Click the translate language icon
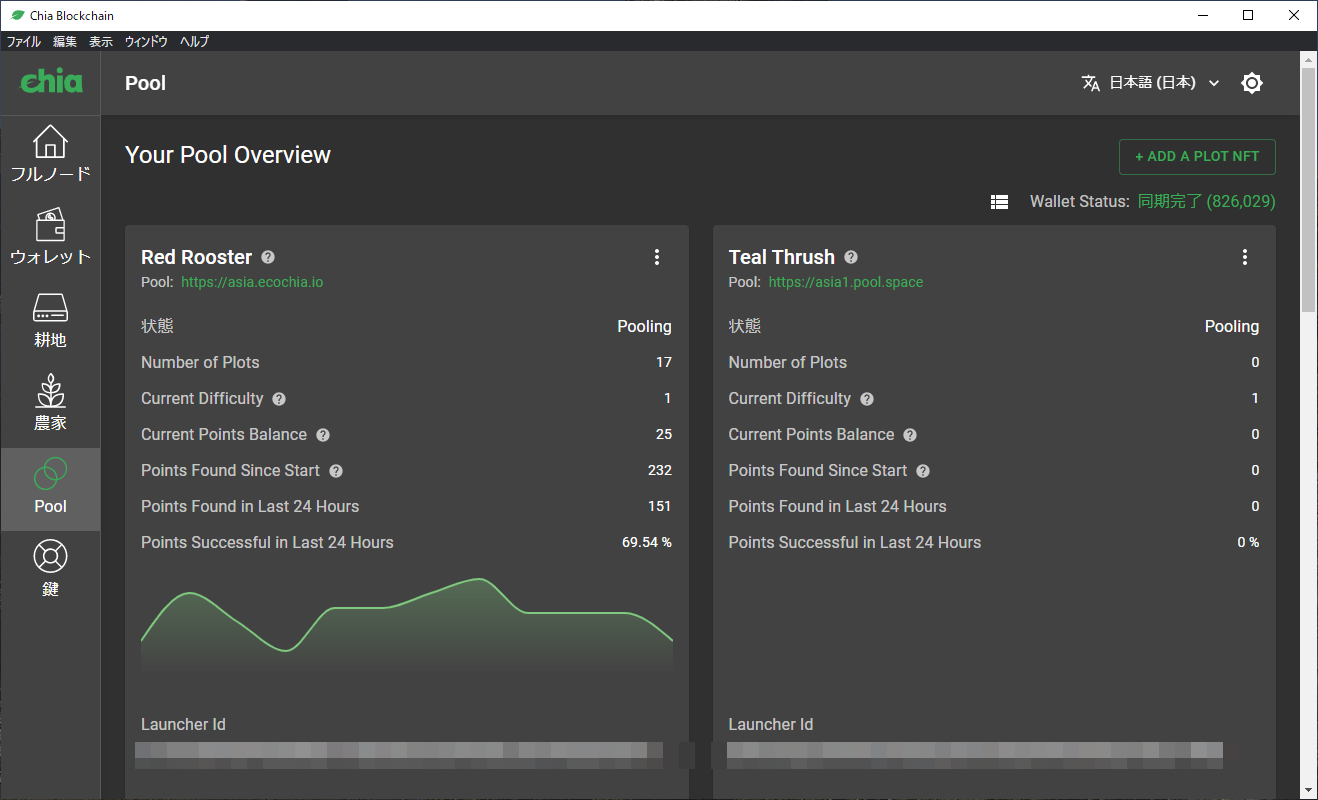Image resolution: width=1318 pixels, height=800 pixels. tap(1091, 83)
